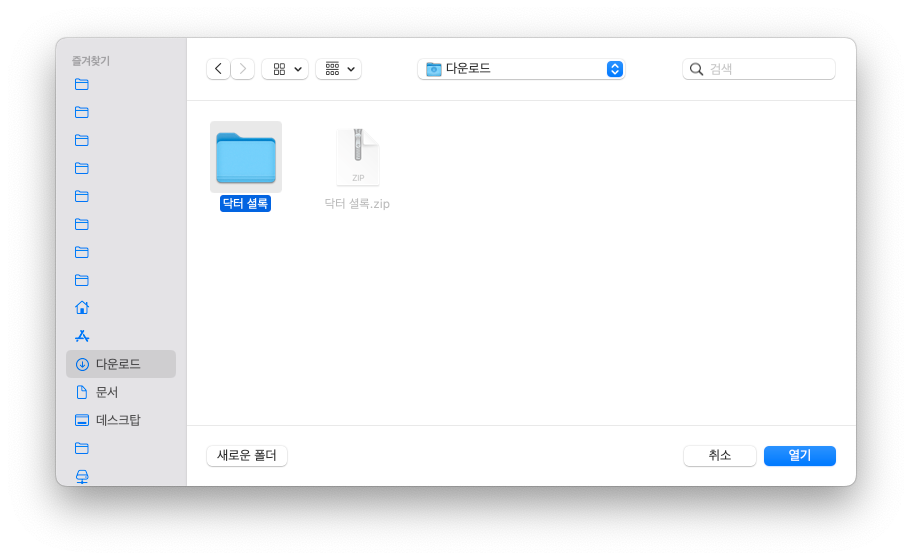Open the home folder in sidebar
Screen dimensions: 912x560
(x=82, y=308)
